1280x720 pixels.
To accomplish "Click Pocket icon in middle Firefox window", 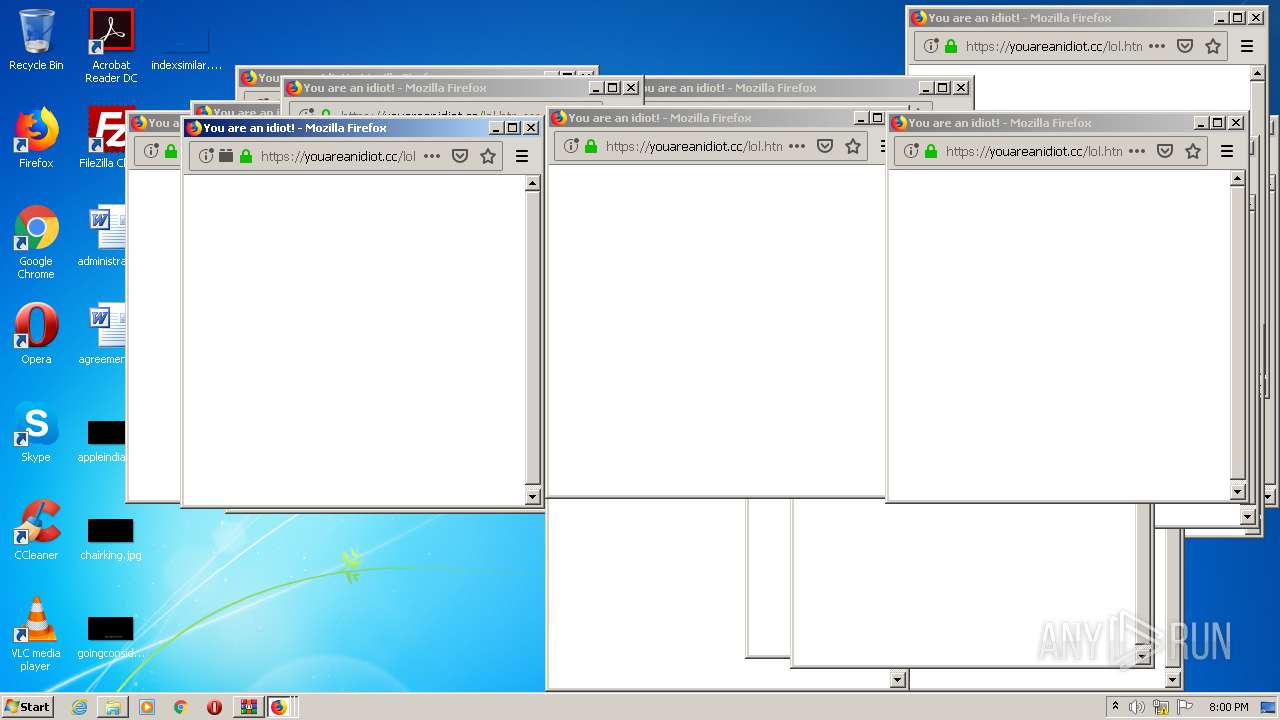I will [x=825, y=146].
